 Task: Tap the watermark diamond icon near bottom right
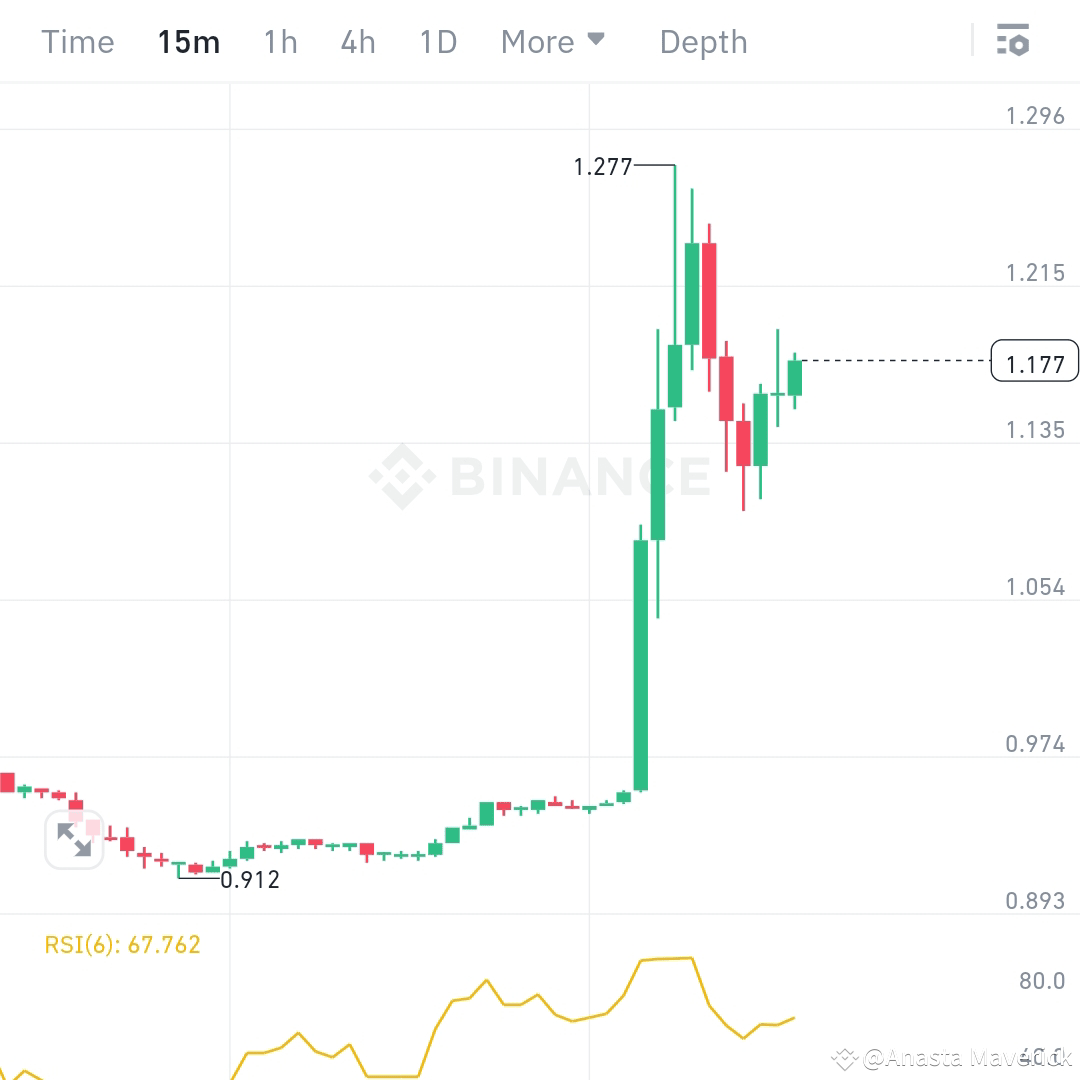[x=845, y=1055]
